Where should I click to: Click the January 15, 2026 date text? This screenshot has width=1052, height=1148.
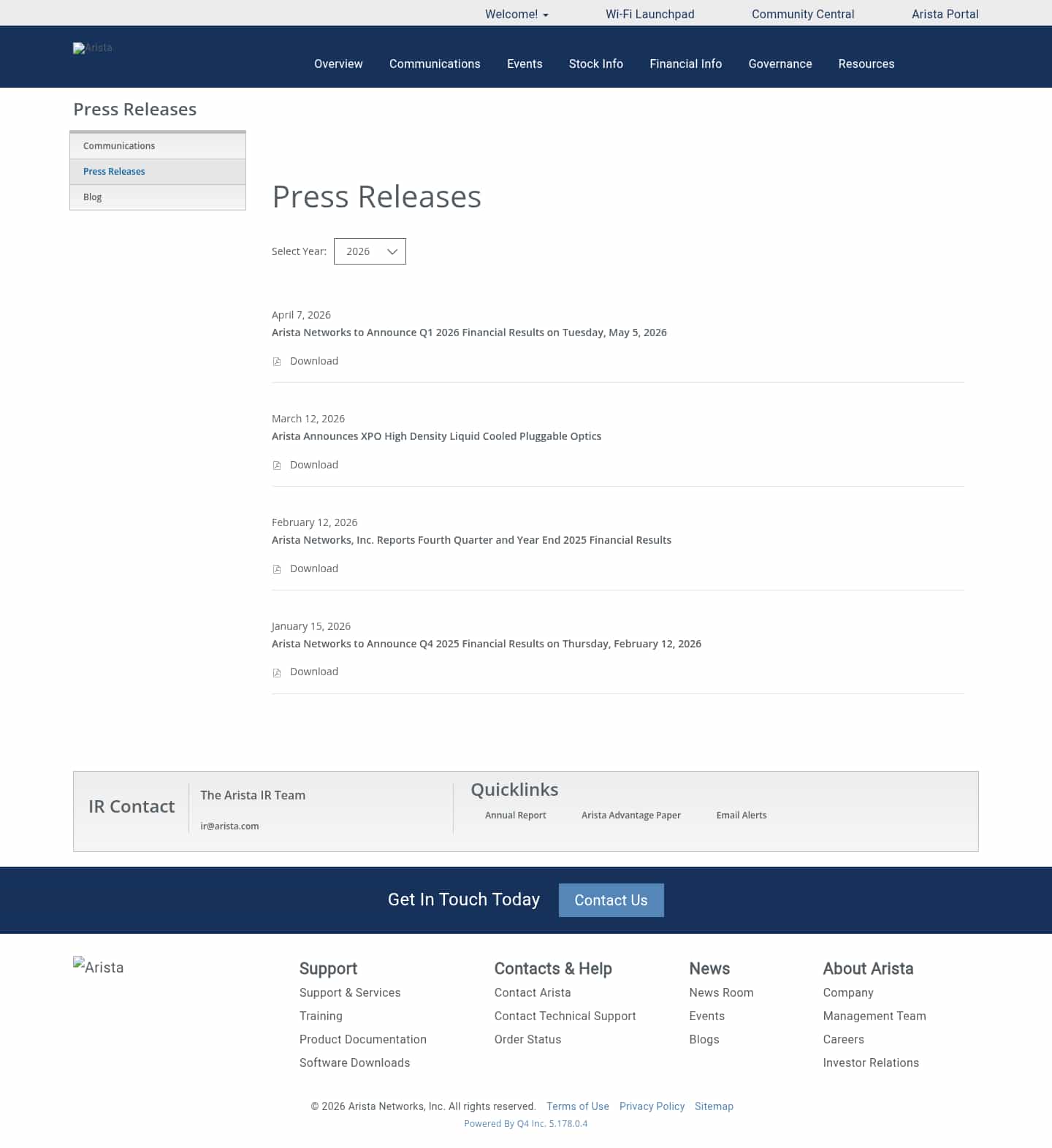point(310,626)
